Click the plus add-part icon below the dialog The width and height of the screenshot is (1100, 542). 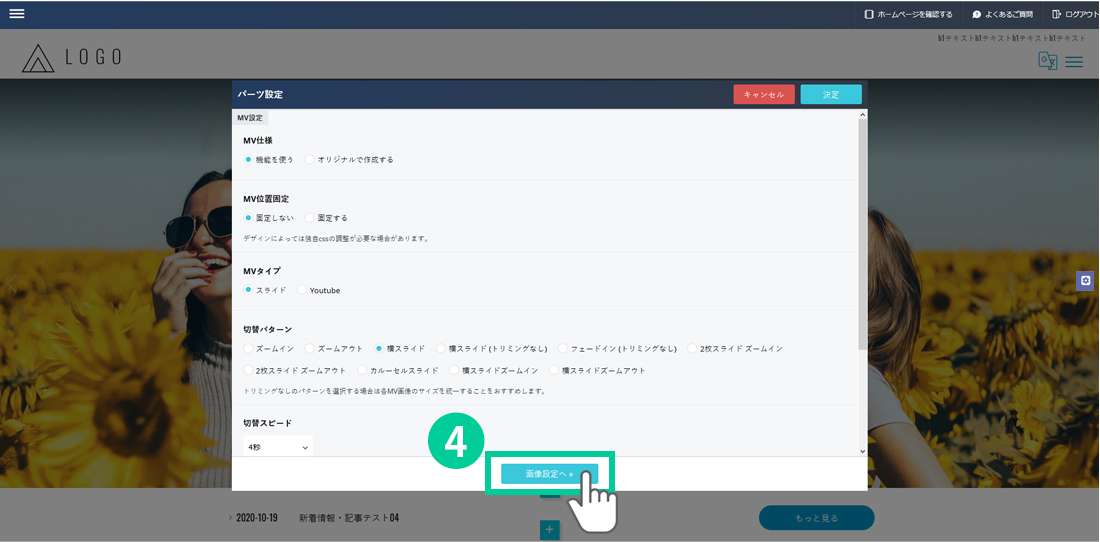tap(549, 529)
